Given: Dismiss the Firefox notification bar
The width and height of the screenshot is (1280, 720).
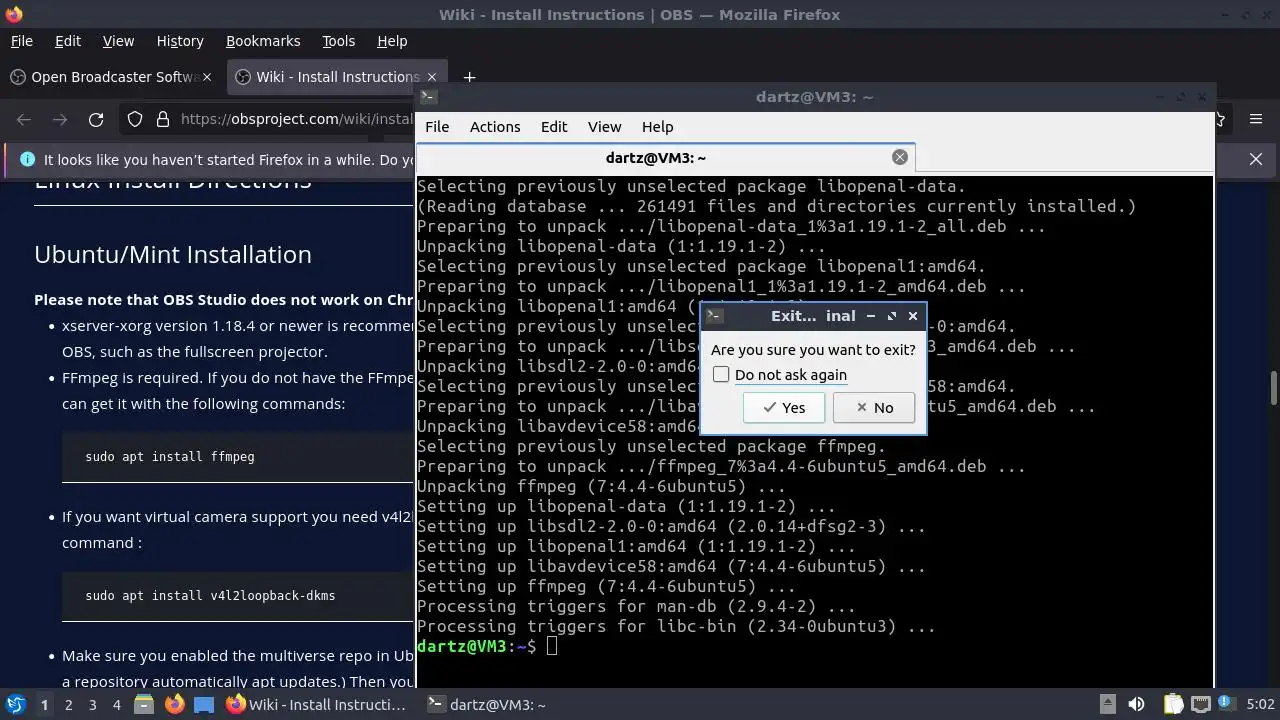Looking at the screenshot, I should [1256, 159].
